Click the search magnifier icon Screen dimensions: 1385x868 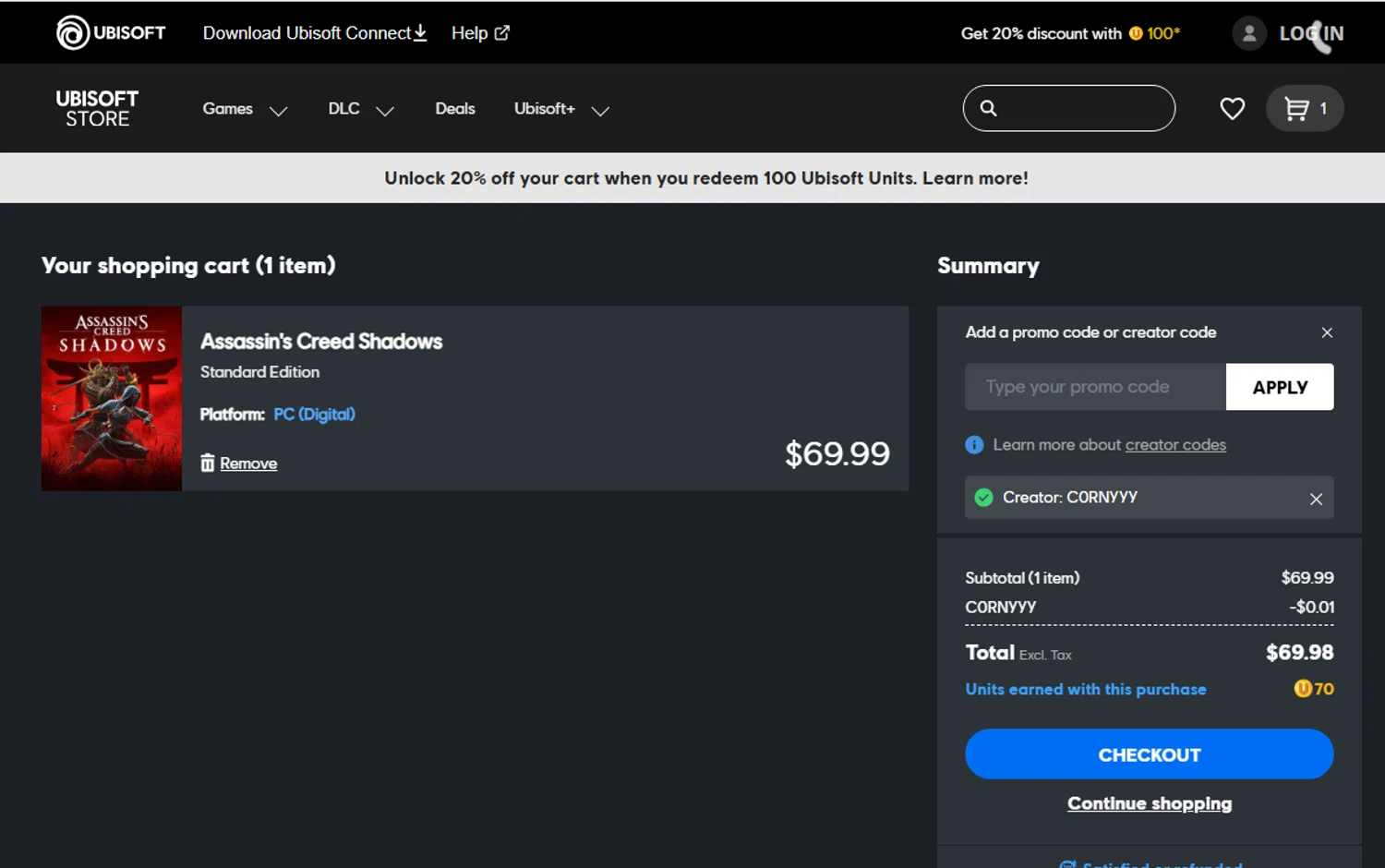[988, 109]
